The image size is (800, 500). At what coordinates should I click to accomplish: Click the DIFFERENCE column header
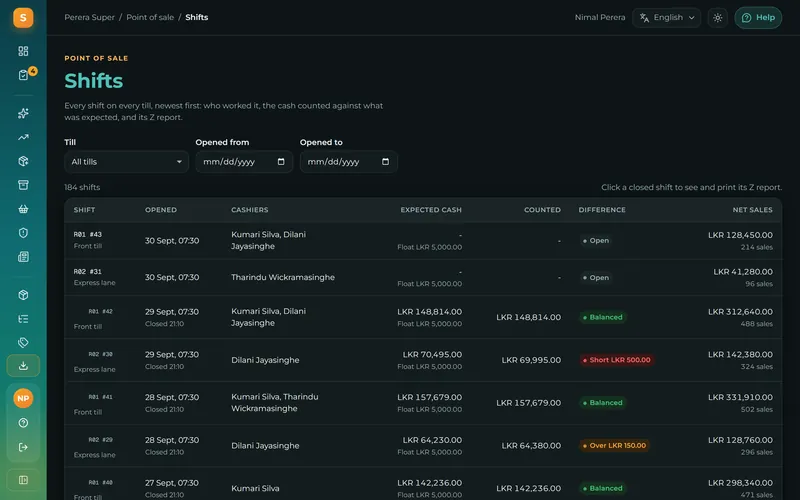point(602,210)
